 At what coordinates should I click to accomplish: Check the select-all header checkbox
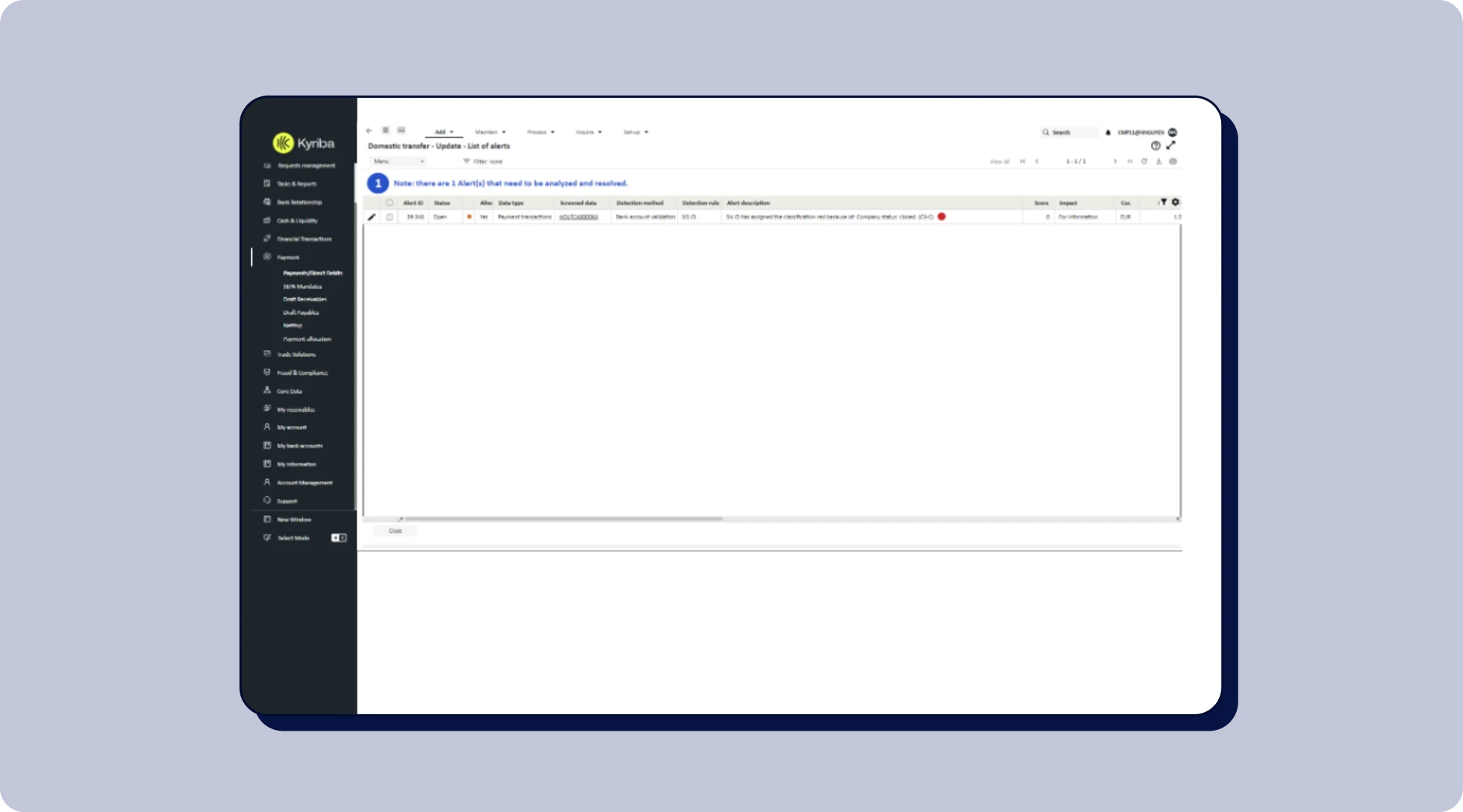click(x=389, y=203)
